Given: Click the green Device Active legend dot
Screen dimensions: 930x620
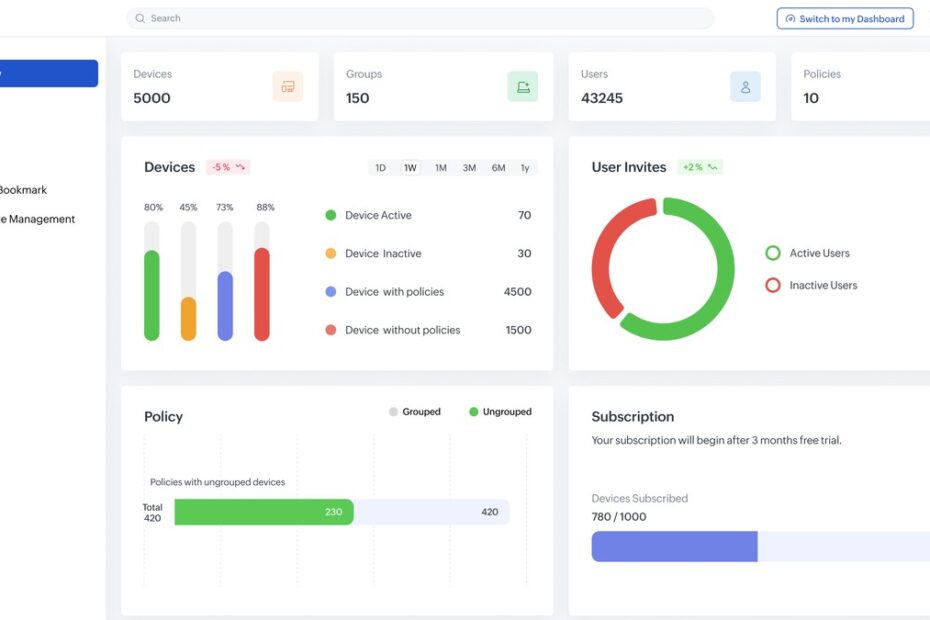Looking at the screenshot, I should [331, 215].
